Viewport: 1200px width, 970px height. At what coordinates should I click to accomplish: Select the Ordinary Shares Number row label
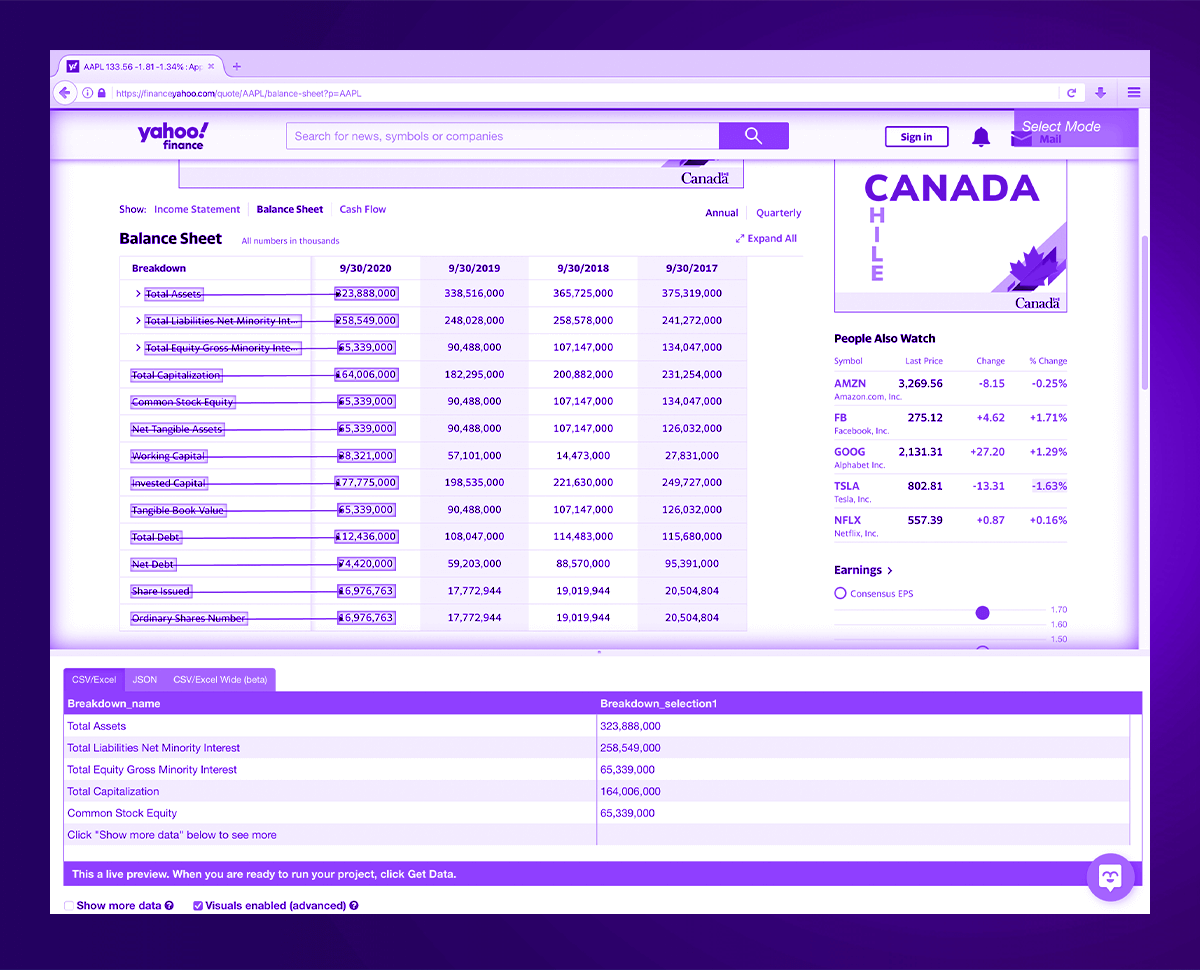click(x=189, y=618)
